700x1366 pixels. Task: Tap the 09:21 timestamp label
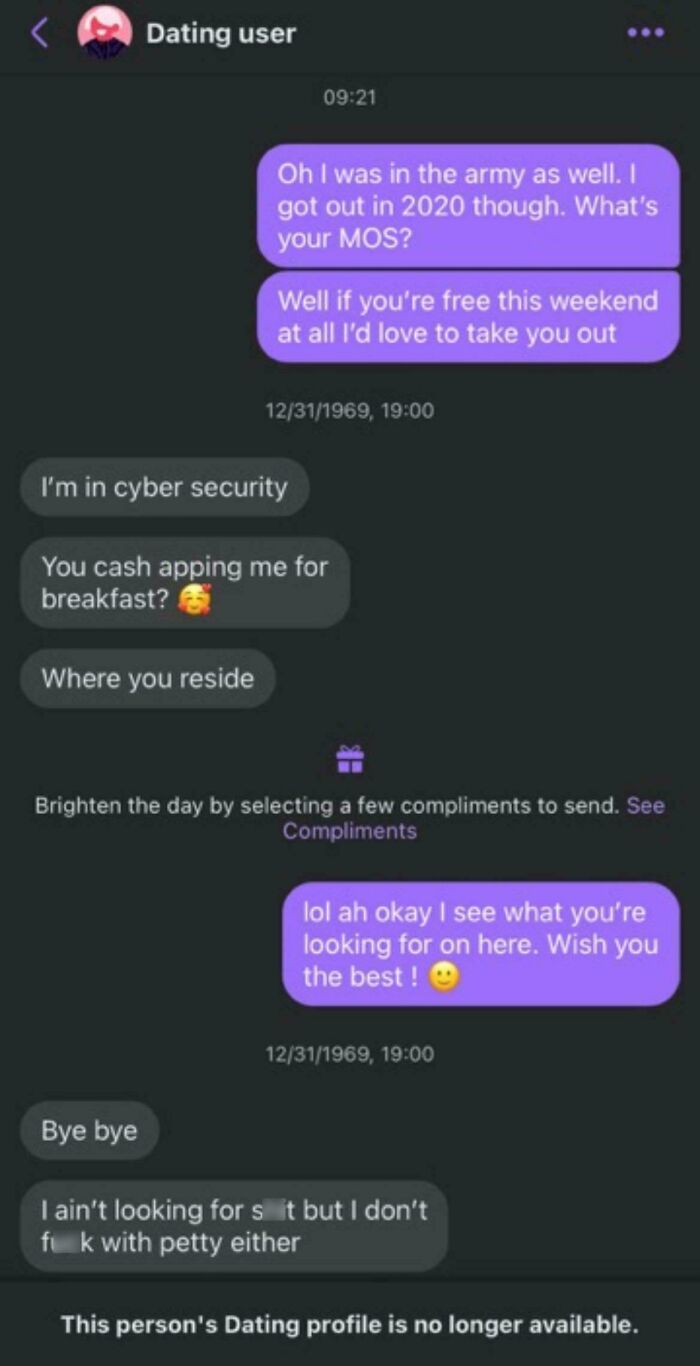click(350, 98)
